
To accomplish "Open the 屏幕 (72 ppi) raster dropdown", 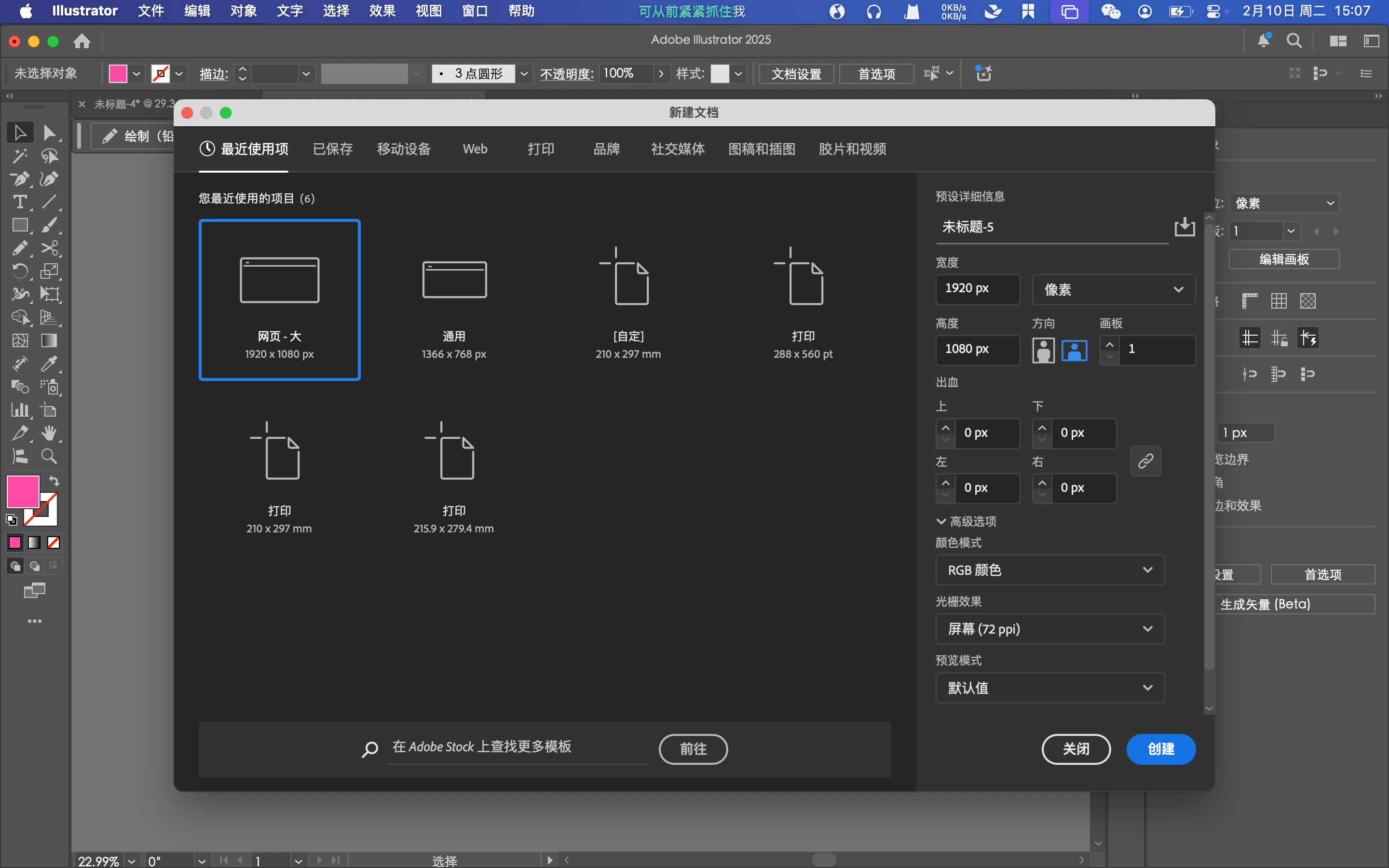I will click(x=1050, y=629).
